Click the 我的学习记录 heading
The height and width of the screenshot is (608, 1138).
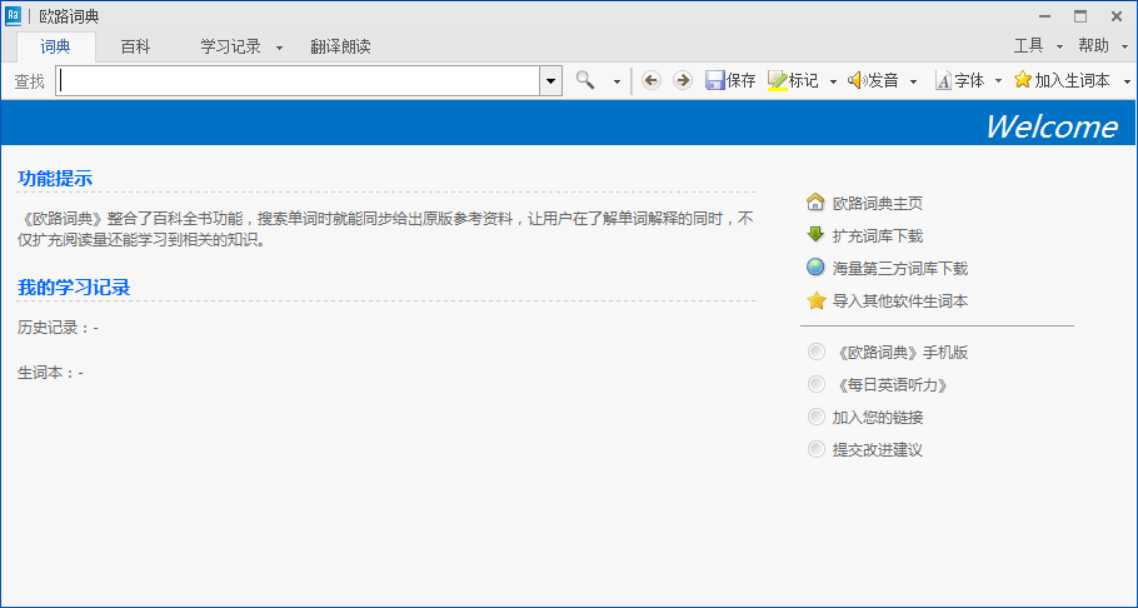pyautogui.click(x=74, y=287)
